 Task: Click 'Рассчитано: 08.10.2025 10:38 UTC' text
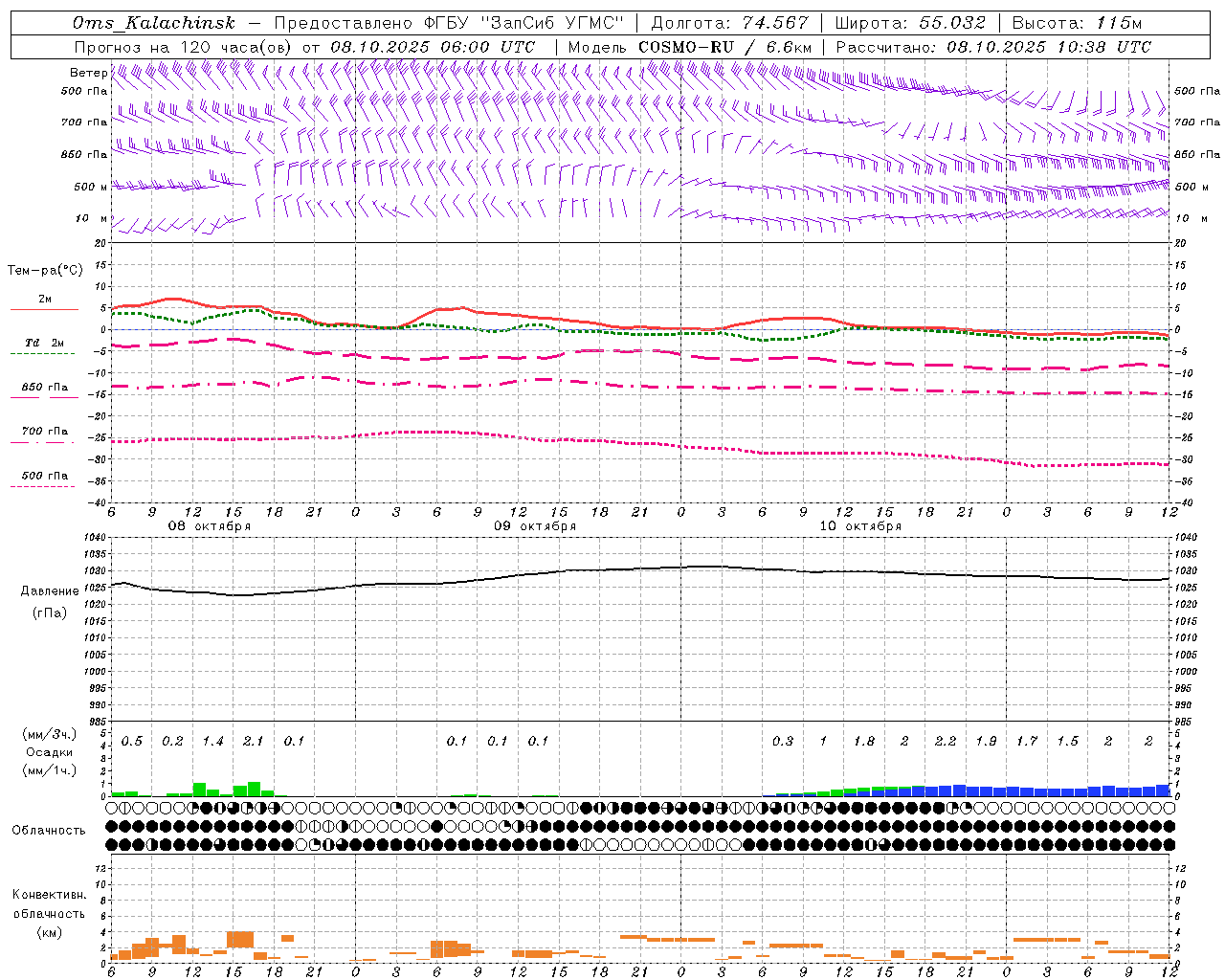pyautogui.click(x=993, y=47)
